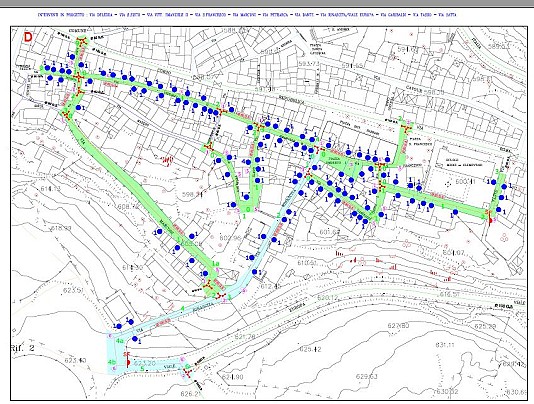Click the elevation marker 629.53
The height and width of the screenshot is (404, 534).
pos(367,376)
